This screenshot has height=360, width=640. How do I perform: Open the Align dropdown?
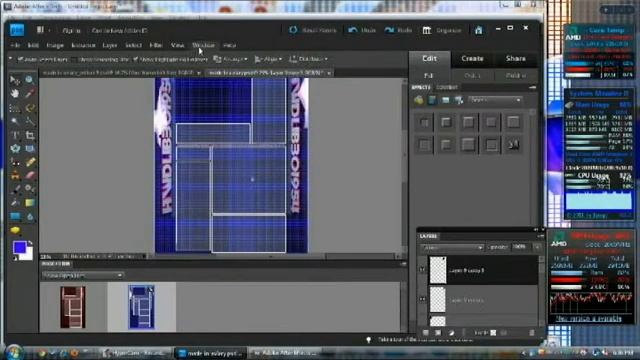(268, 60)
